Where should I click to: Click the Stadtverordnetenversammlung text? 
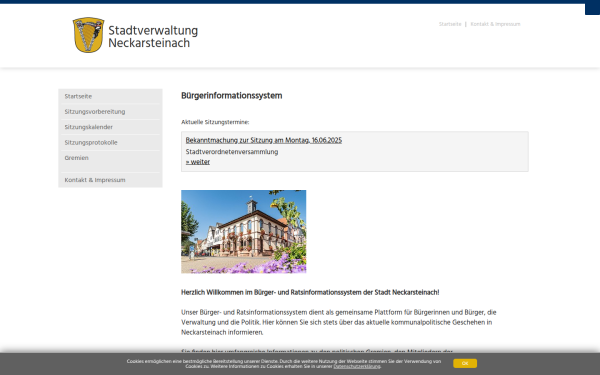click(x=232, y=152)
